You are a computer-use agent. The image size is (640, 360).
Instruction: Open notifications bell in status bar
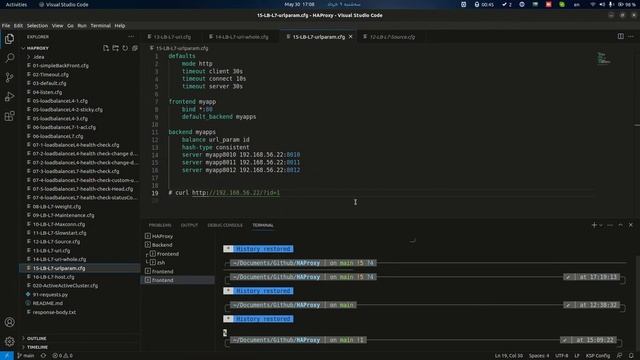tap(631, 356)
